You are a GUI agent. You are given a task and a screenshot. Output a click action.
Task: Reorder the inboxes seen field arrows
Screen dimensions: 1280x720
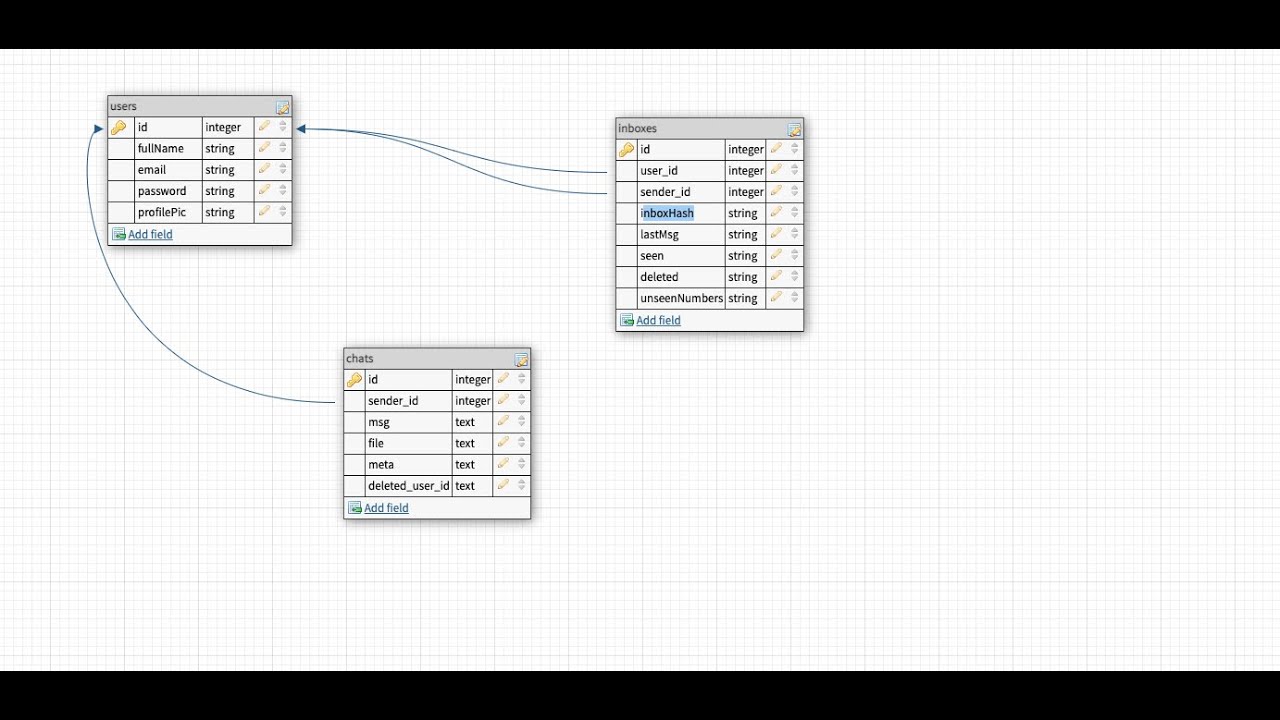coord(795,255)
